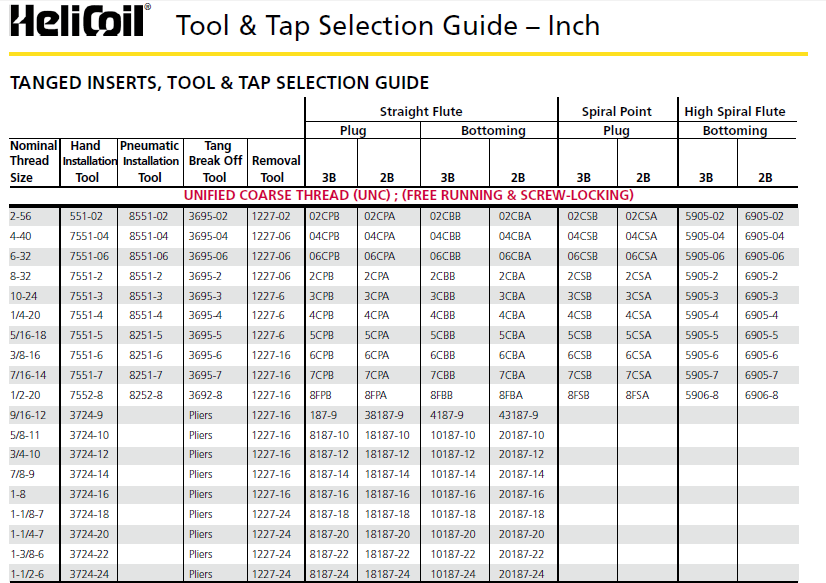The height and width of the screenshot is (583, 826).
Task: Select the '5/16-18' thread size cell
Action: click(x=28, y=335)
